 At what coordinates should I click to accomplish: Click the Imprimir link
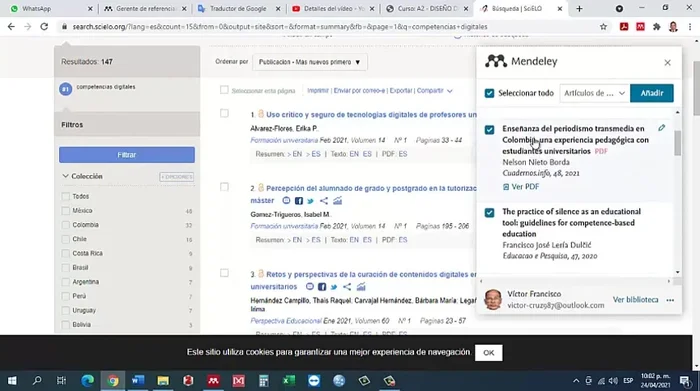[318, 91]
